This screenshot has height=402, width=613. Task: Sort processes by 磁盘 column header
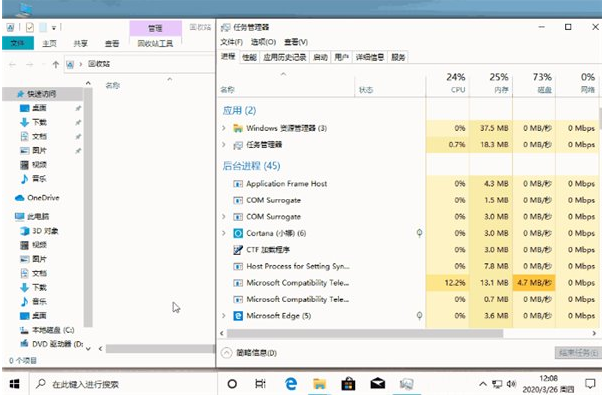point(534,83)
